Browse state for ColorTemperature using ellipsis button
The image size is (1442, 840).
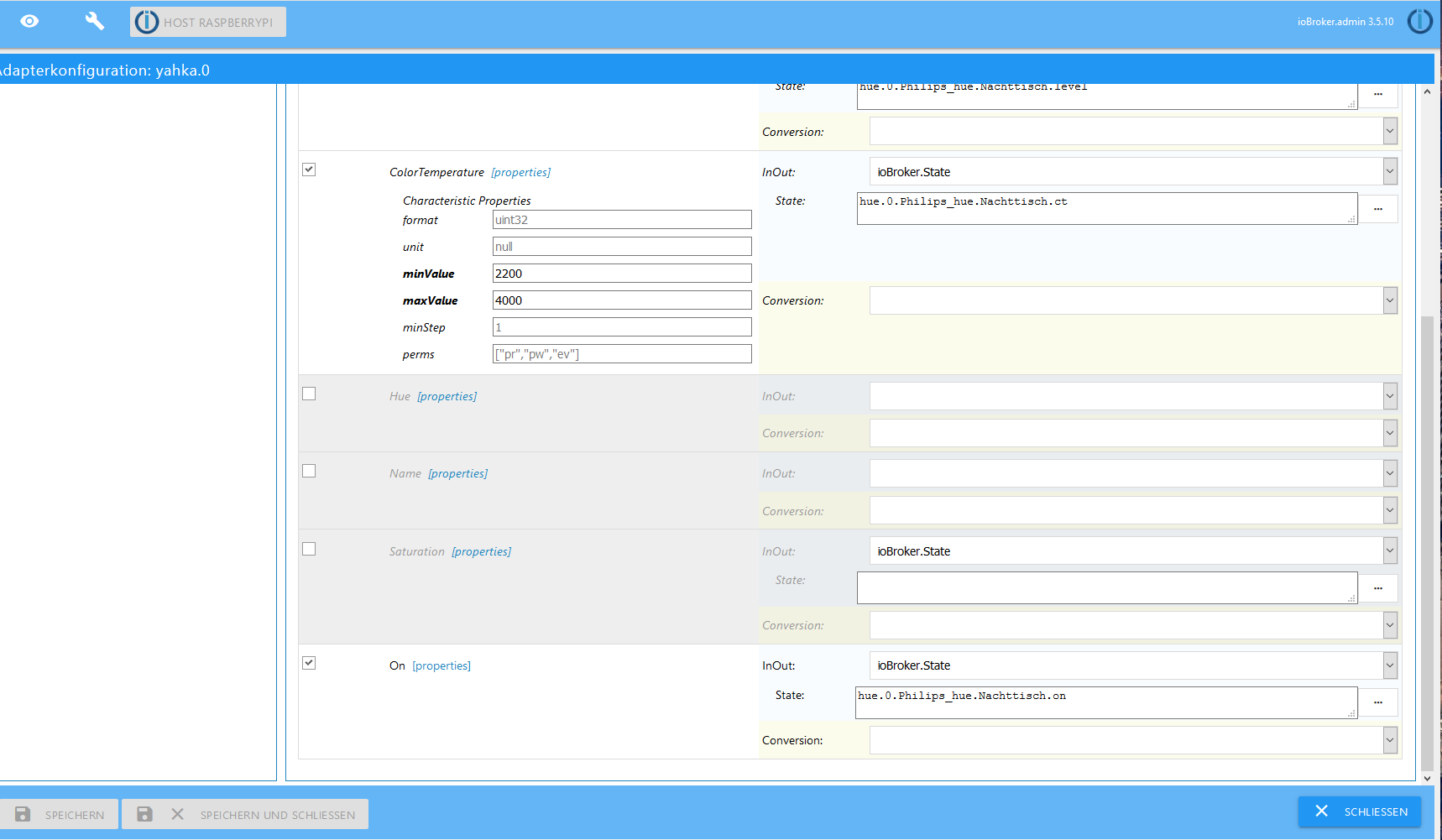point(1378,209)
